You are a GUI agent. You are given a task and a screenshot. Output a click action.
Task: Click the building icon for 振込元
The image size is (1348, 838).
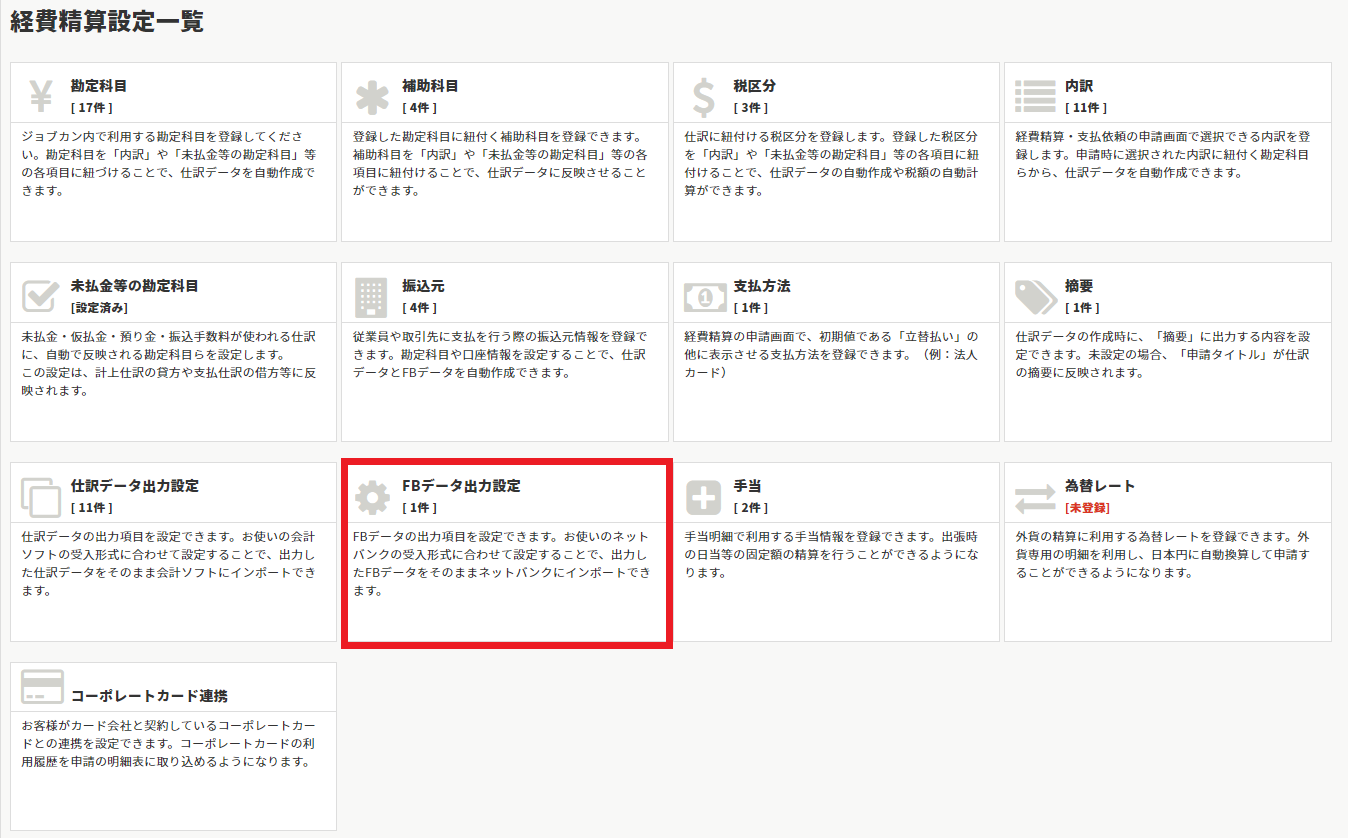tap(372, 297)
